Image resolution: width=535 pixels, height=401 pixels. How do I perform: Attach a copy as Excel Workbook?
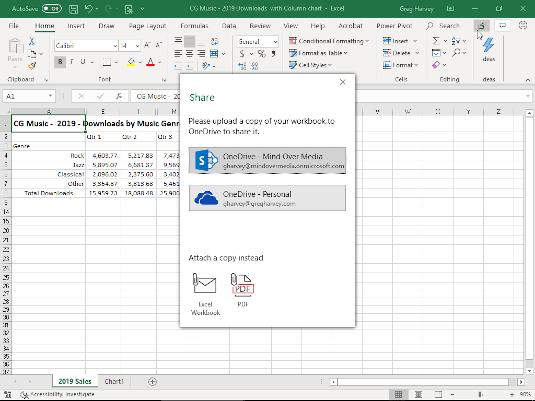(x=205, y=294)
